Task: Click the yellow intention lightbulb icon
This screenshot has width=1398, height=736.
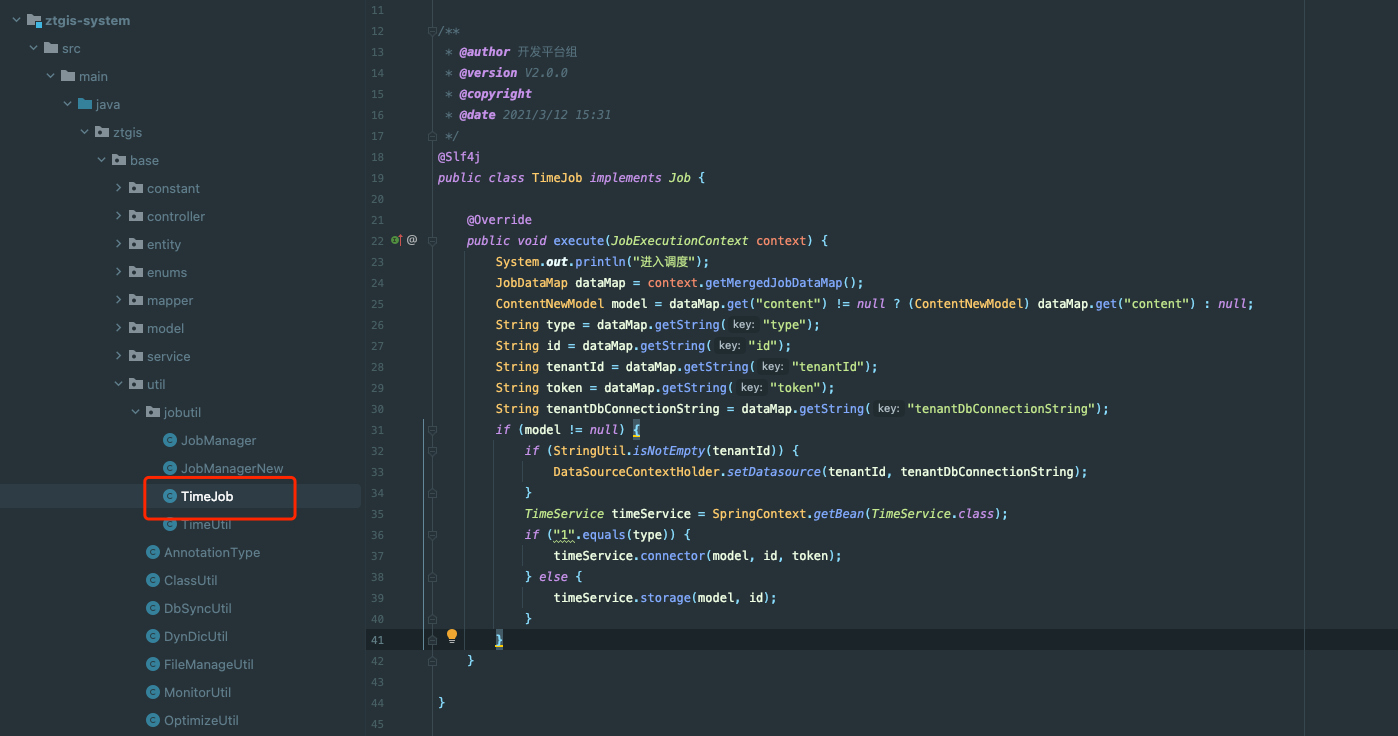Action: 452,636
